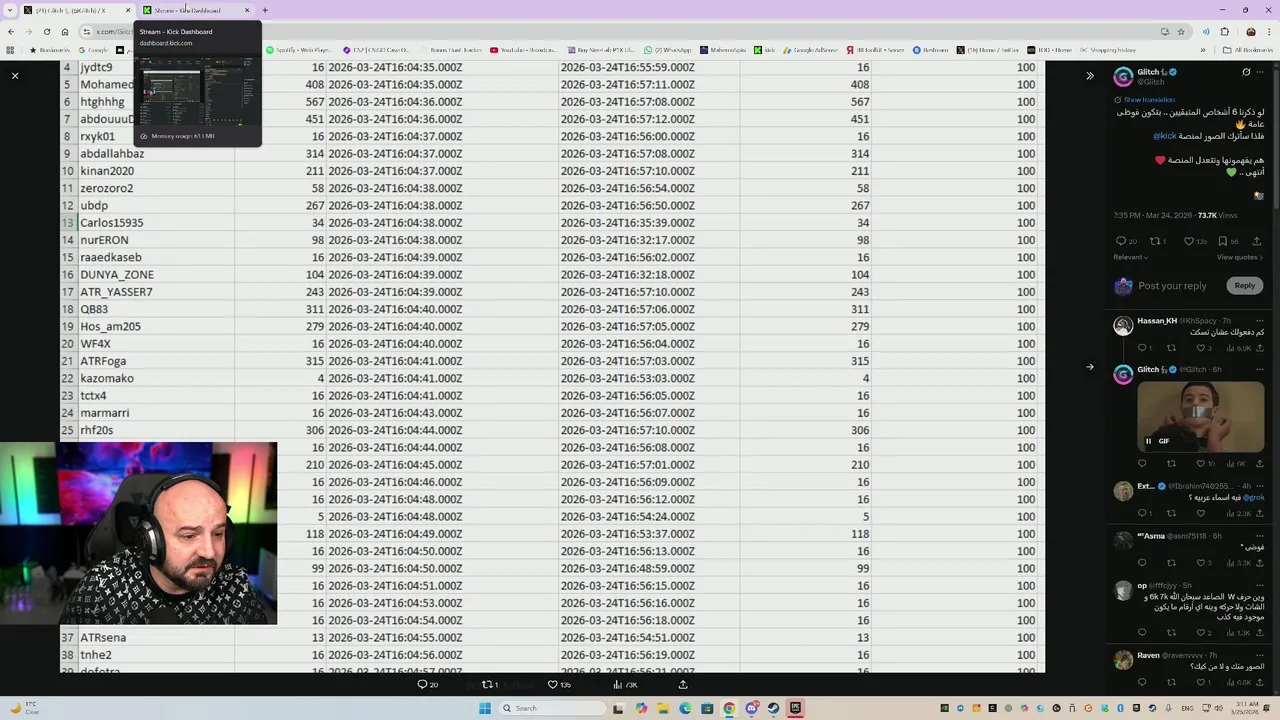1280x720 pixels.
Task: Open more options on Glitch's main post
Action: 1261,72
